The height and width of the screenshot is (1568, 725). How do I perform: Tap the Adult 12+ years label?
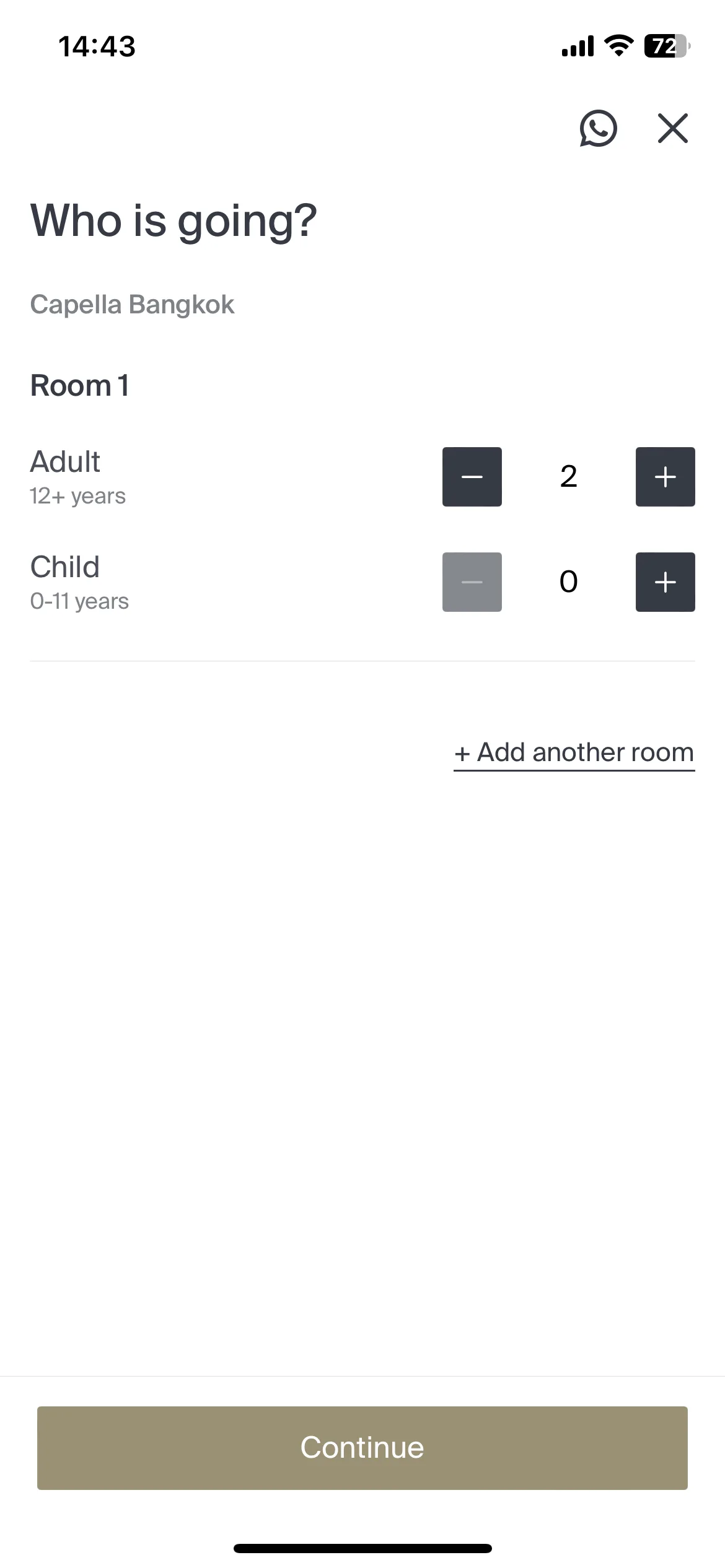(77, 477)
